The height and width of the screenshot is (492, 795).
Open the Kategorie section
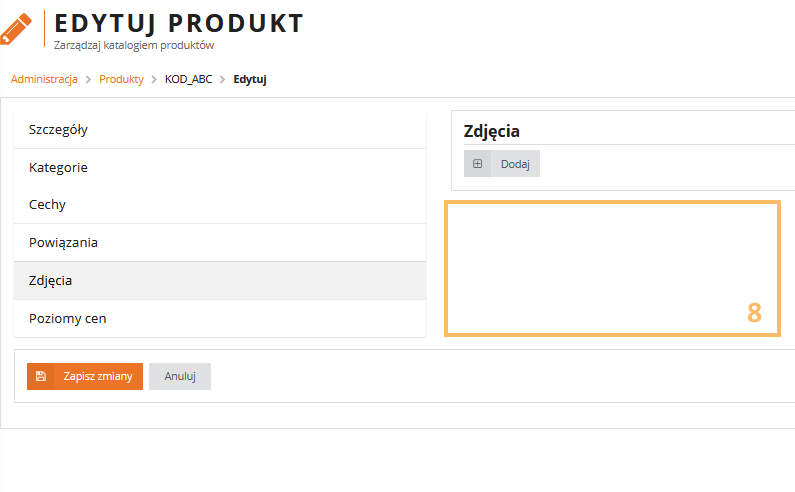58,167
